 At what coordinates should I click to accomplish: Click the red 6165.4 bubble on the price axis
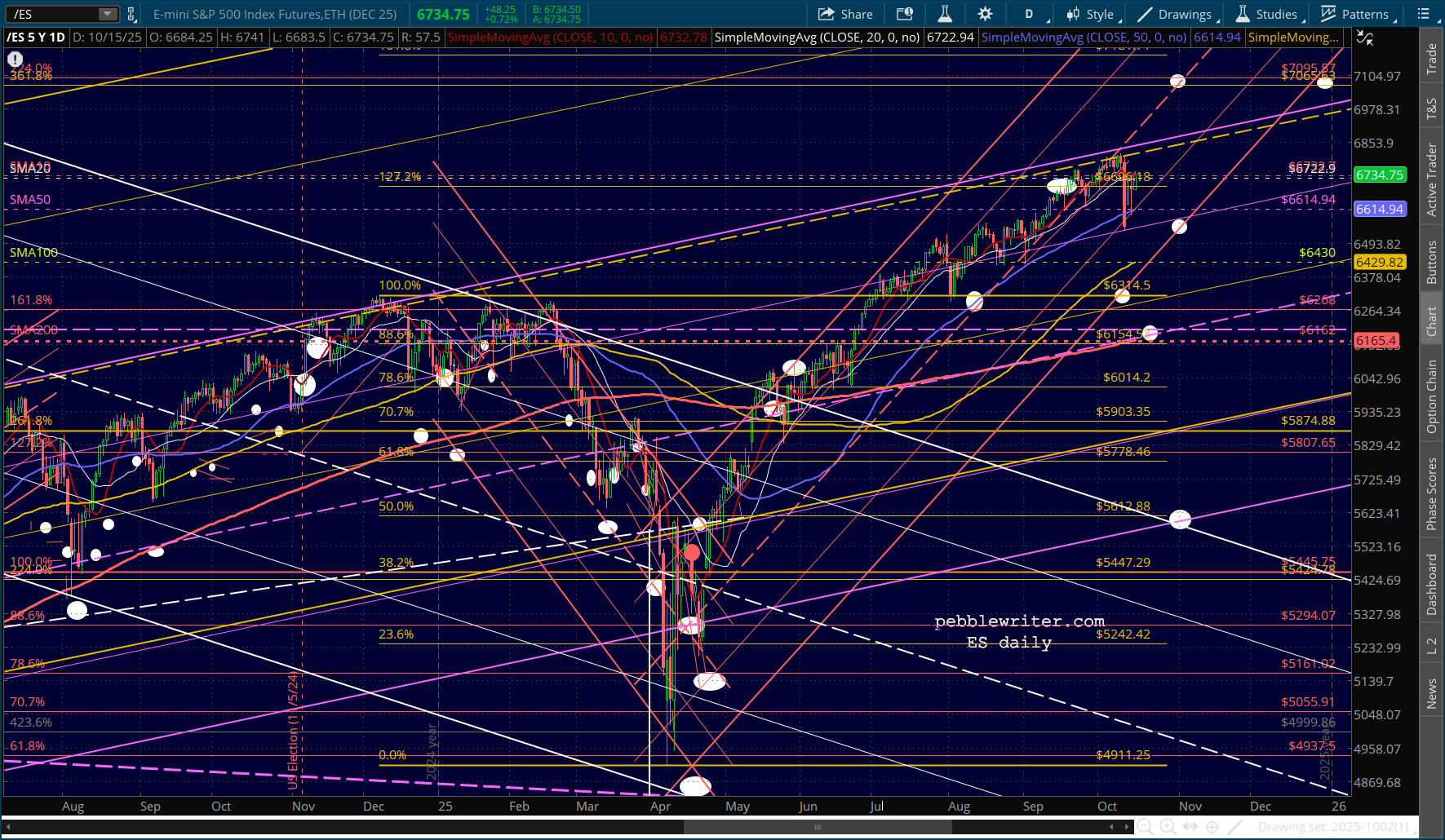pos(1376,341)
